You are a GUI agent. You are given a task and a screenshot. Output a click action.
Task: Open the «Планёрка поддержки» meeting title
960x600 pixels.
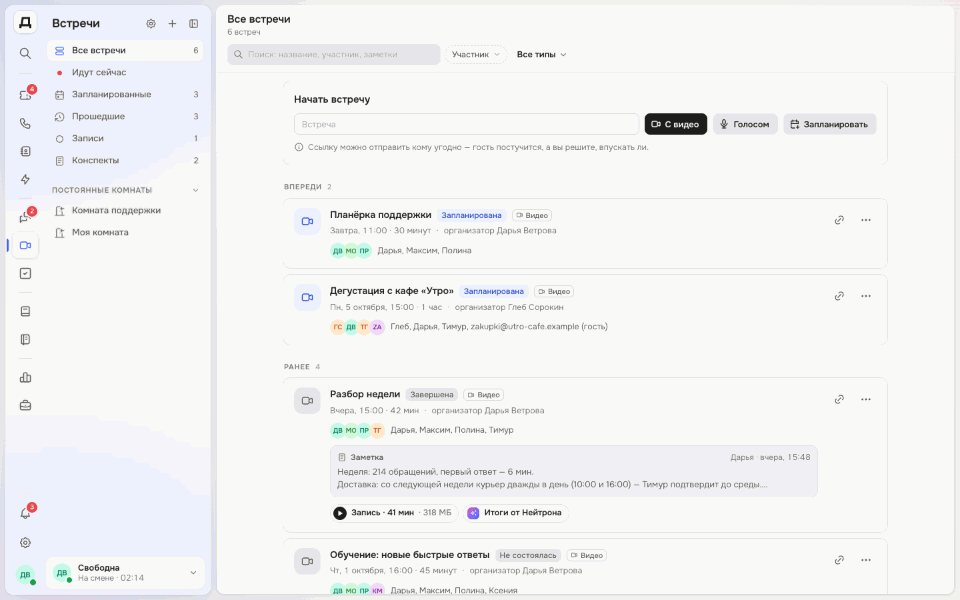click(x=381, y=215)
